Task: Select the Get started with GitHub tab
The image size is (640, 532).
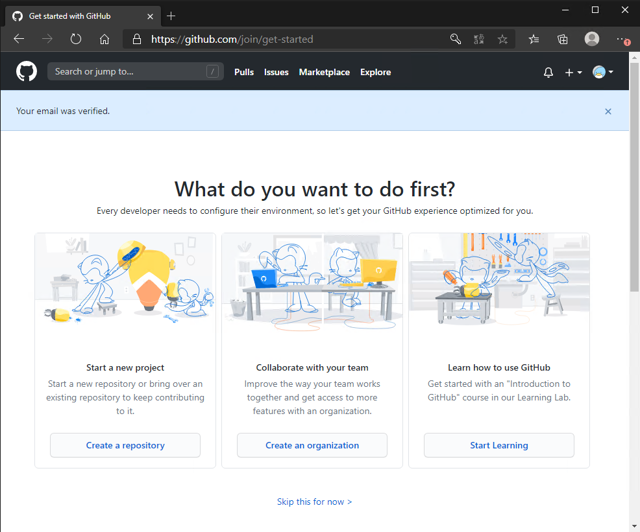Action: (x=83, y=16)
